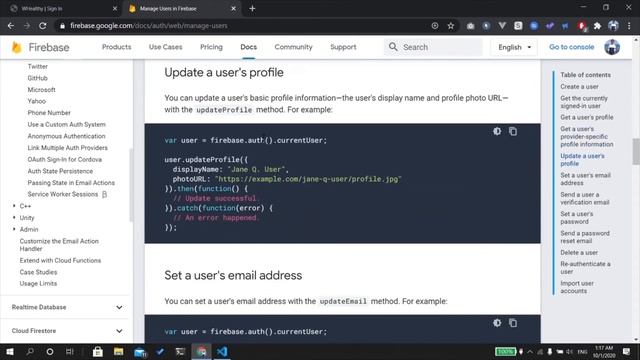
Task: Show hidden system tray icons
Action: pos(530,351)
